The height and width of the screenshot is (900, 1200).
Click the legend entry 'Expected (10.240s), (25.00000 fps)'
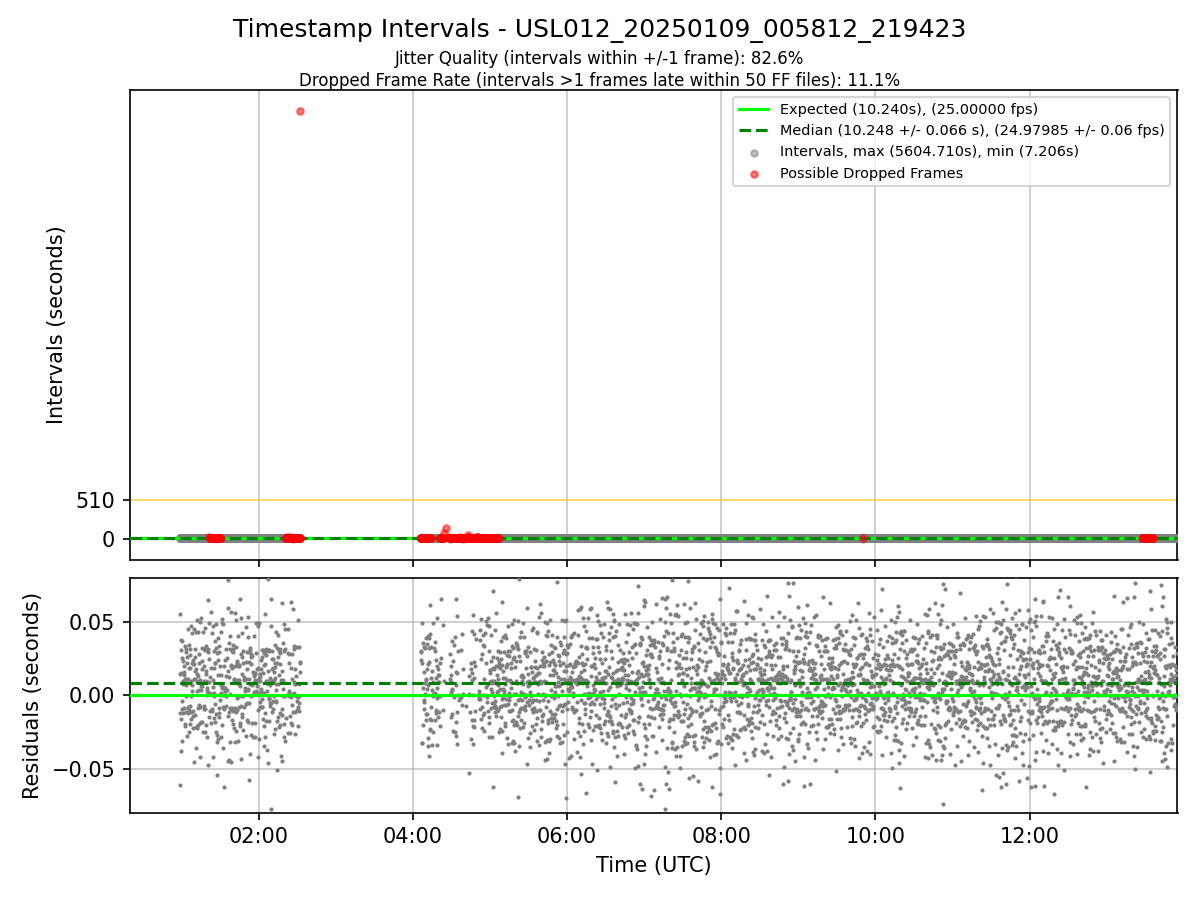pos(908,109)
